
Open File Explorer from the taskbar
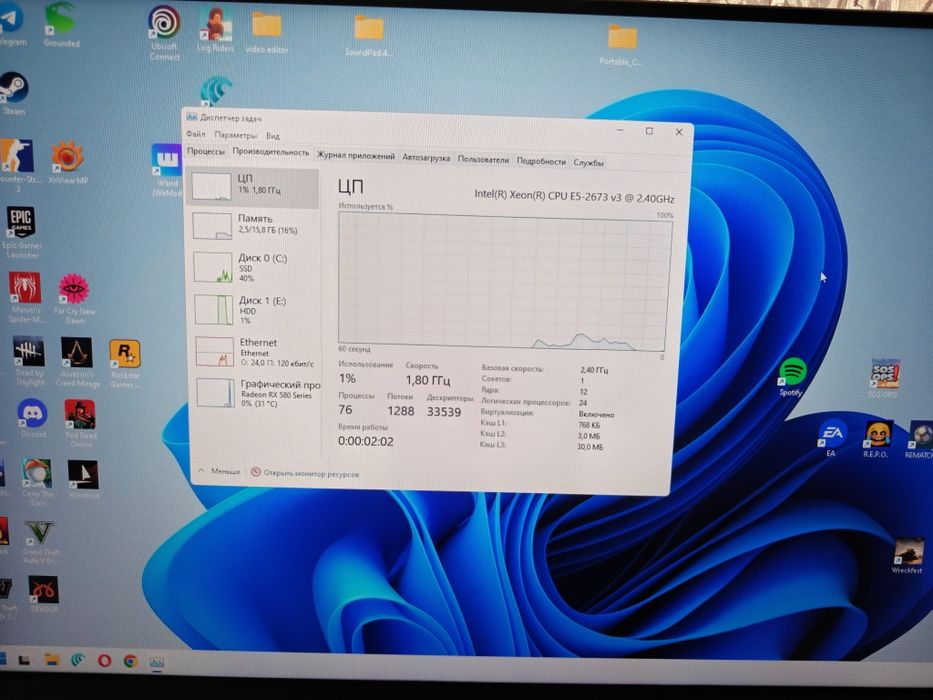[52, 659]
